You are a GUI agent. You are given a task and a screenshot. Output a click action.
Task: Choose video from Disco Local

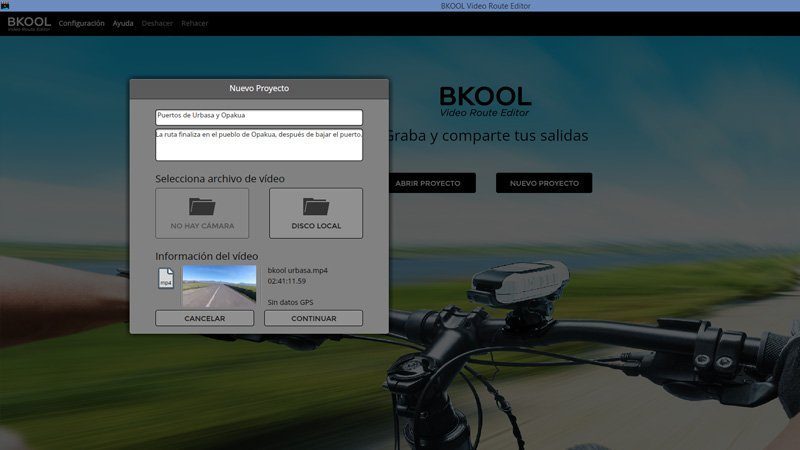click(316, 213)
